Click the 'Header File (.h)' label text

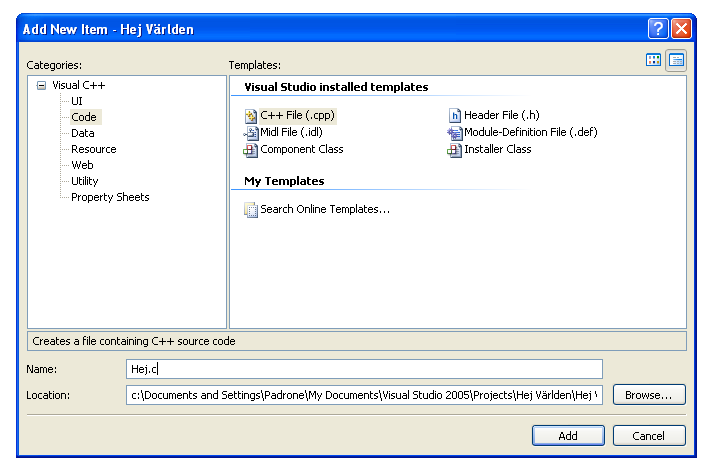pos(502,115)
